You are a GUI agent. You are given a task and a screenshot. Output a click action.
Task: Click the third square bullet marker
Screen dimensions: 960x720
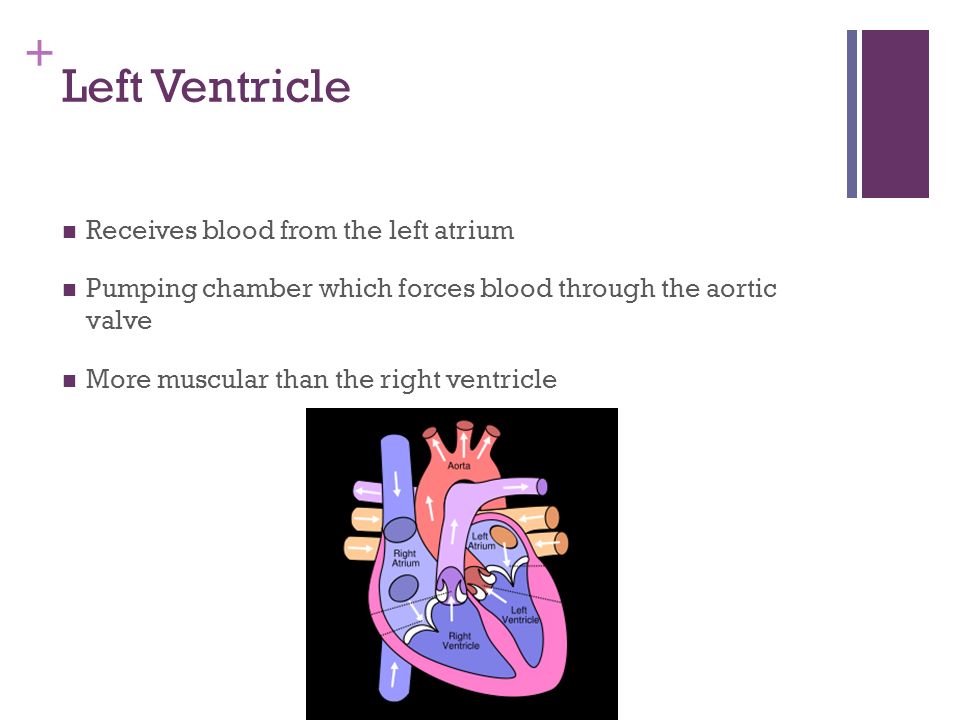[x=69, y=381]
